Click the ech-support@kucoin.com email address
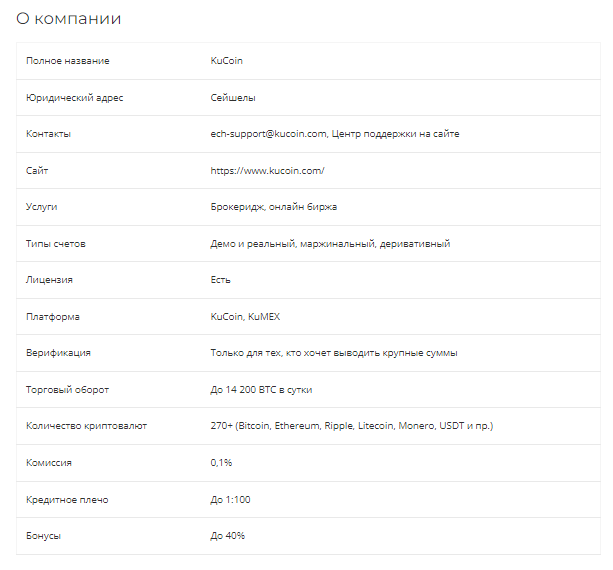Screen dimensions: 613x570 point(269,134)
